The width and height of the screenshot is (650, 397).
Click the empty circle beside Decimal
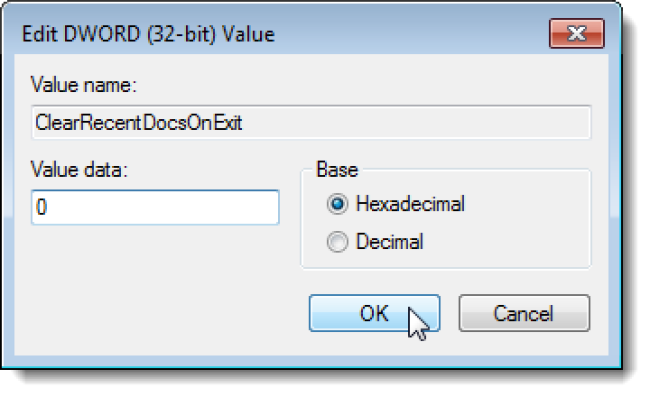pos(337,242)
